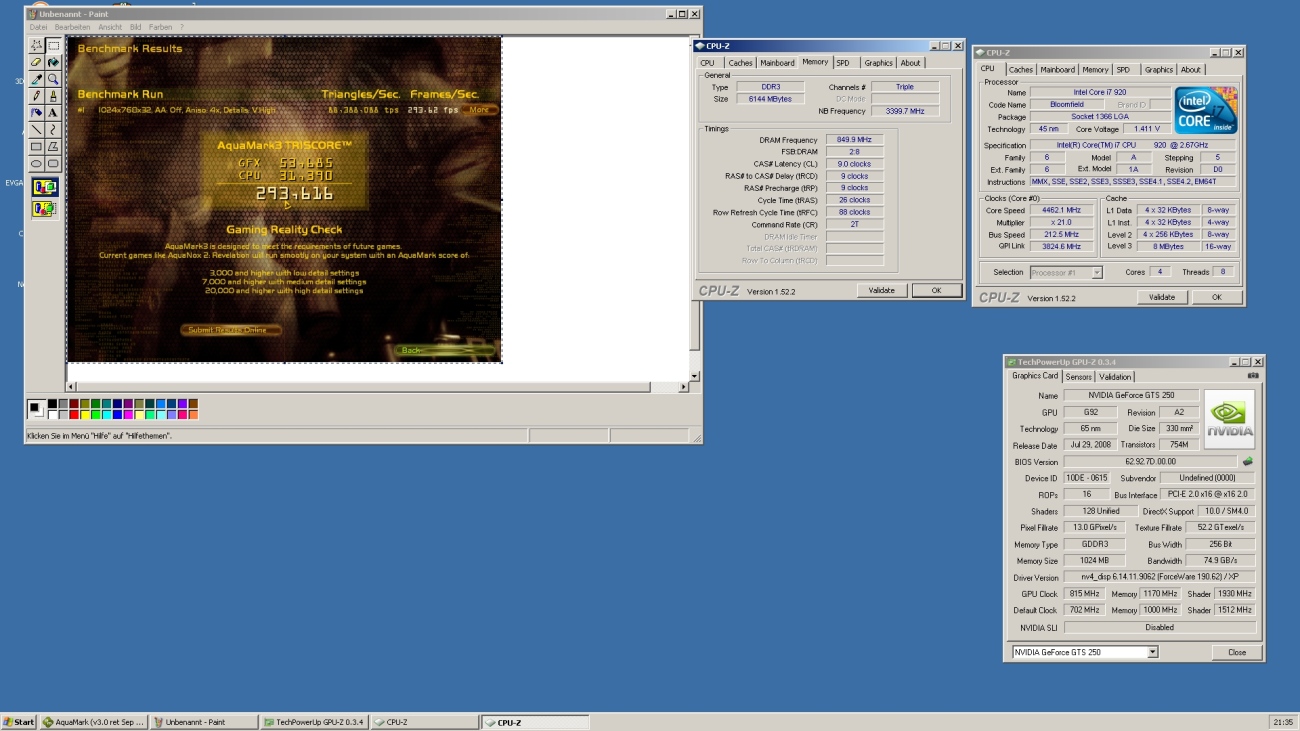Click the BIOS Version field in GPU-Z
The width and height of the screenshot is (1300, 731).
pyautogui.click(x=1149, y=462)
